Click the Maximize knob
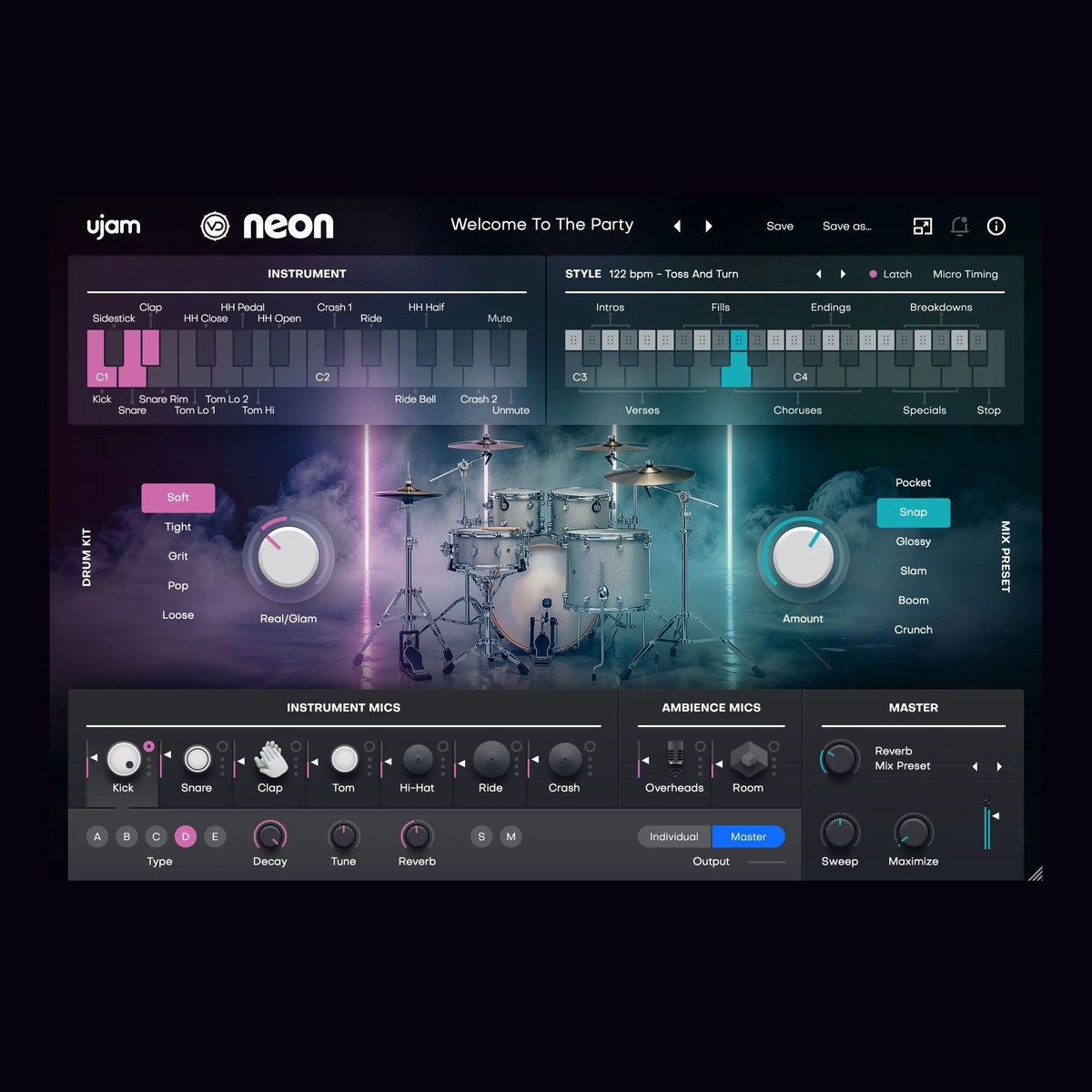Screen dimensions: 1092x1092 coord(913,833)
